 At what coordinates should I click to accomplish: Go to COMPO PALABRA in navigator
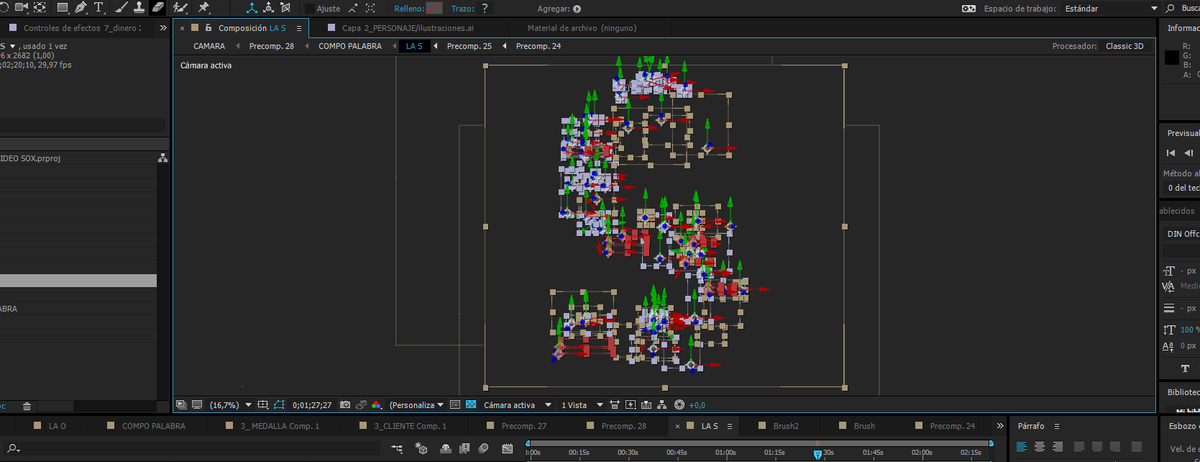pos(350,46)
